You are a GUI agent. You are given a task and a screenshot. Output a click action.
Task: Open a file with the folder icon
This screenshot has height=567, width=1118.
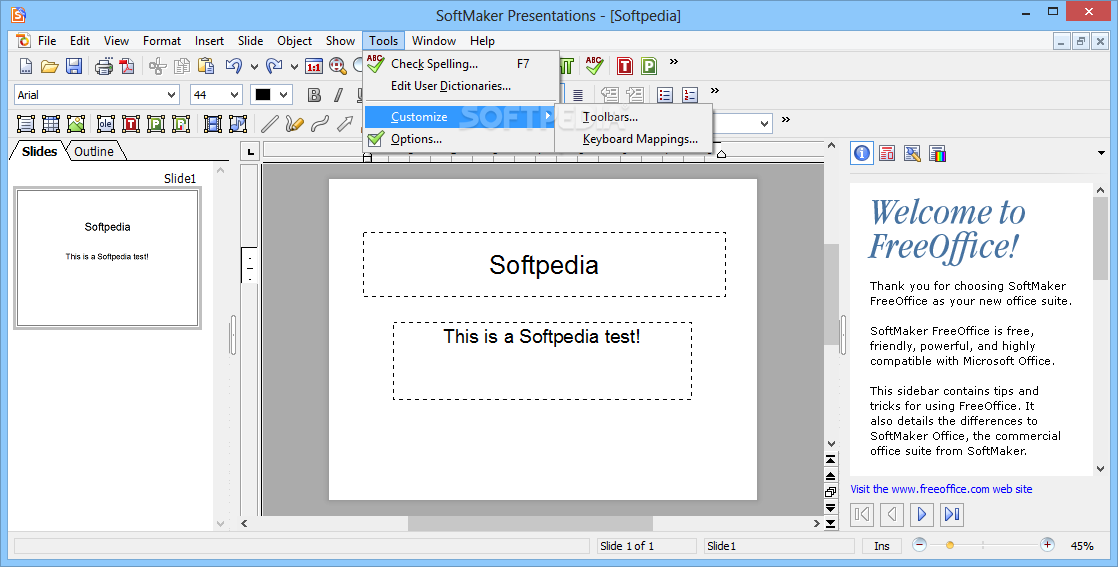coord(49,66)
